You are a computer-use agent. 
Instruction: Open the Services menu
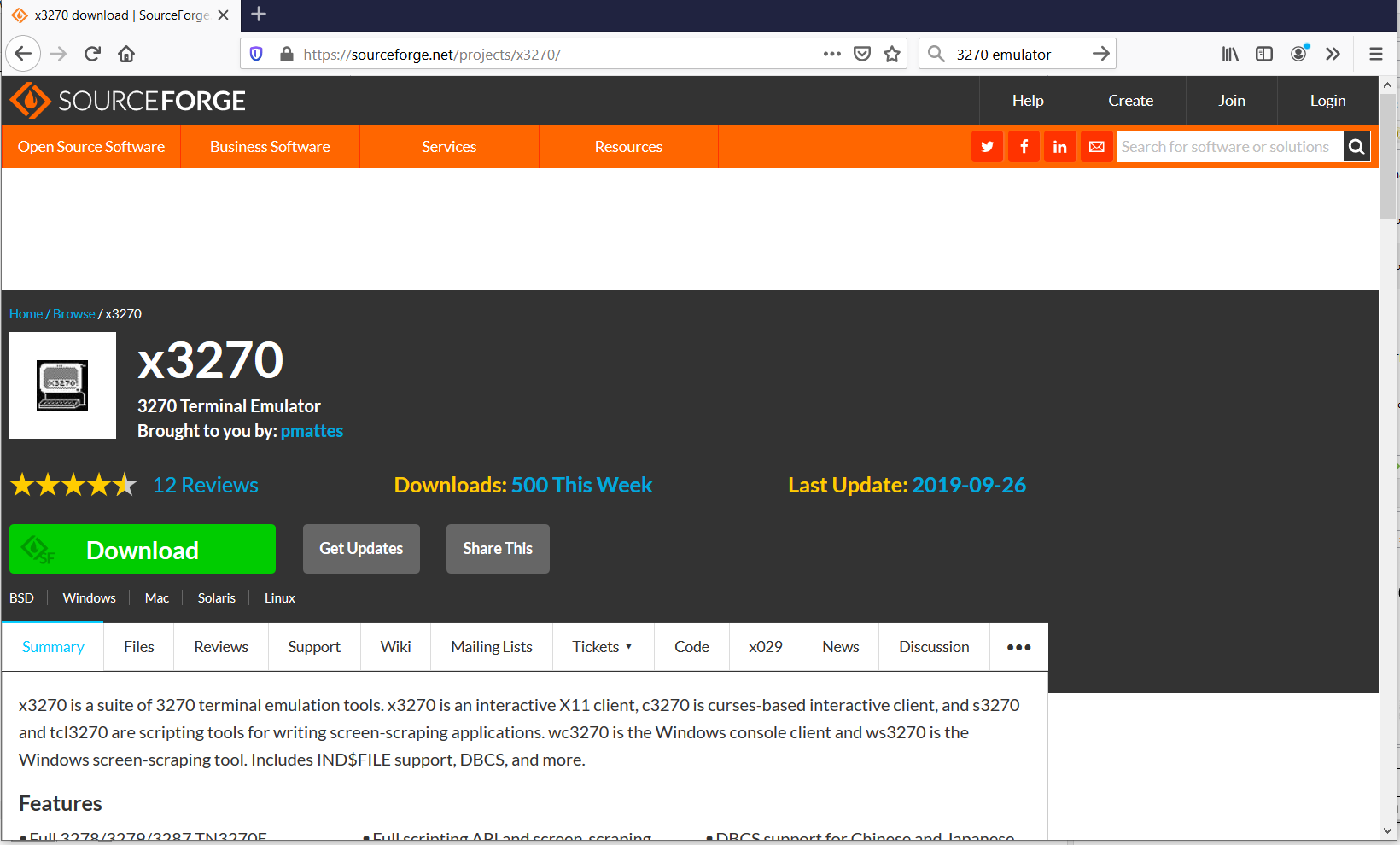[449, 147]
